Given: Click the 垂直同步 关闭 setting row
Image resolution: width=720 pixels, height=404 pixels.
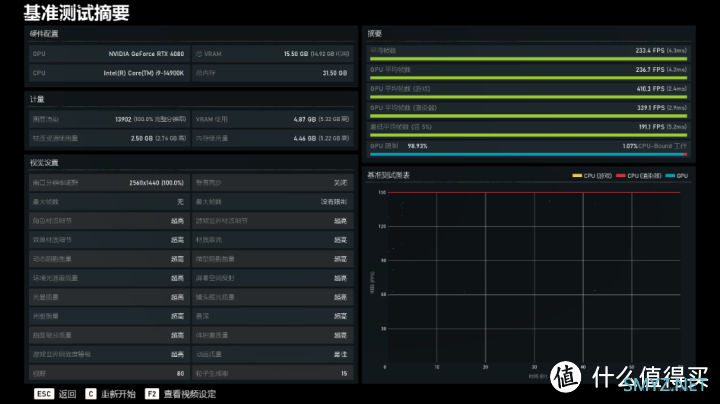Looking at the screenshot, I should [x=273, y=183].
